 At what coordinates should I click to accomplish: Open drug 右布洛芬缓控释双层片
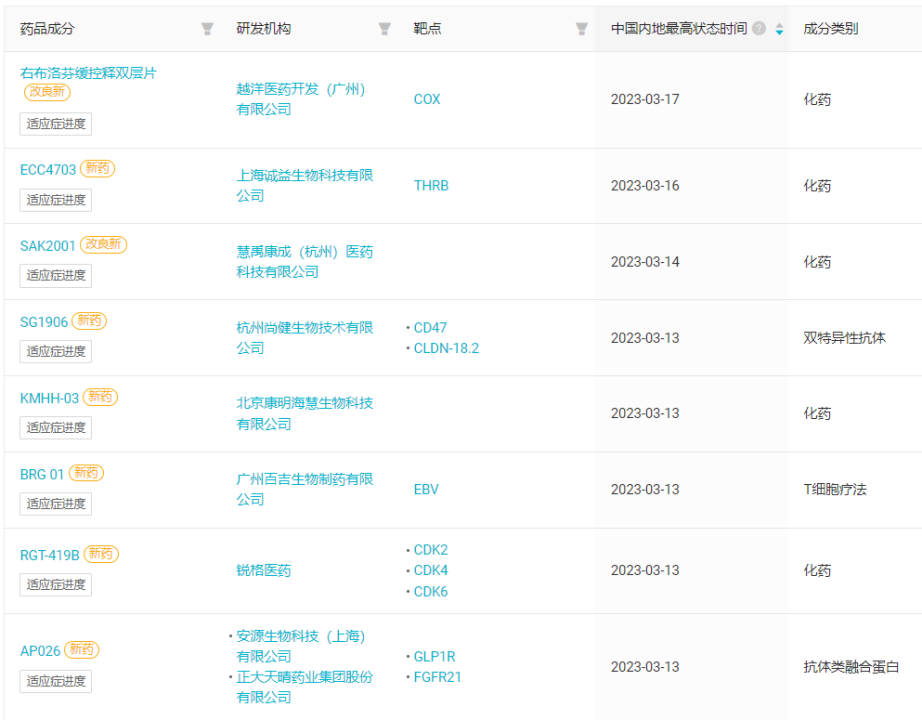(88, 73)
